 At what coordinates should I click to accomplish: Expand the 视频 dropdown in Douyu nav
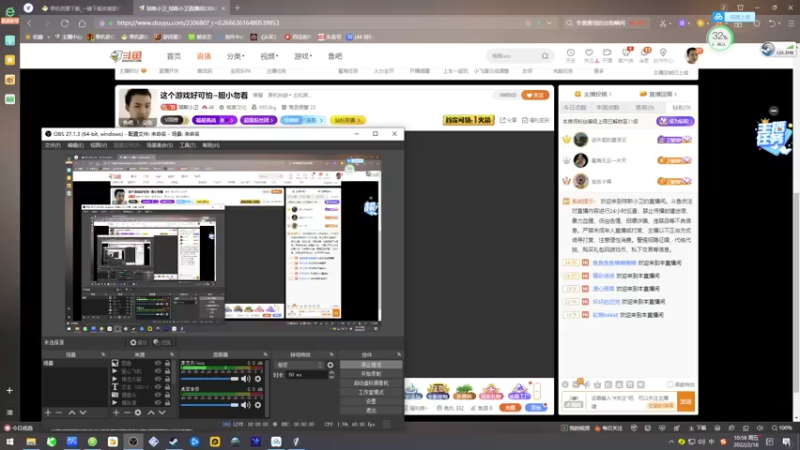point(269,56)
